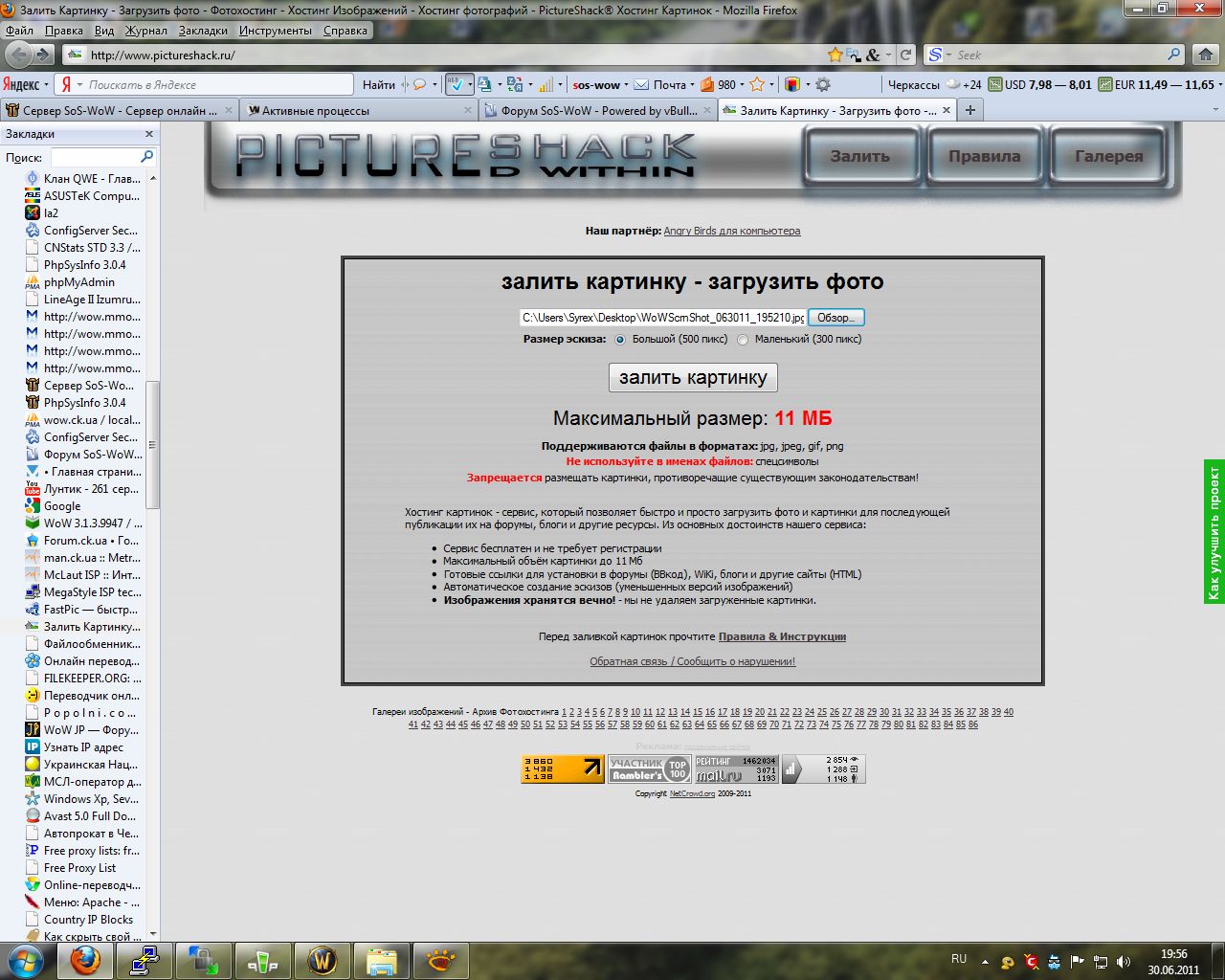Open a new tab with the plus button
Screen dimensions: 1225x980
click(969, 110)
